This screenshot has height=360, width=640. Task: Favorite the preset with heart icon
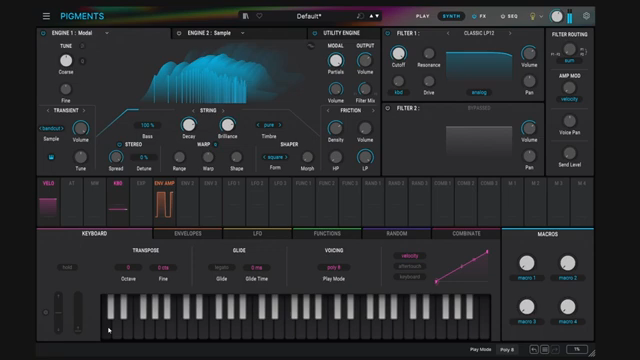click(x=259, y=16)
